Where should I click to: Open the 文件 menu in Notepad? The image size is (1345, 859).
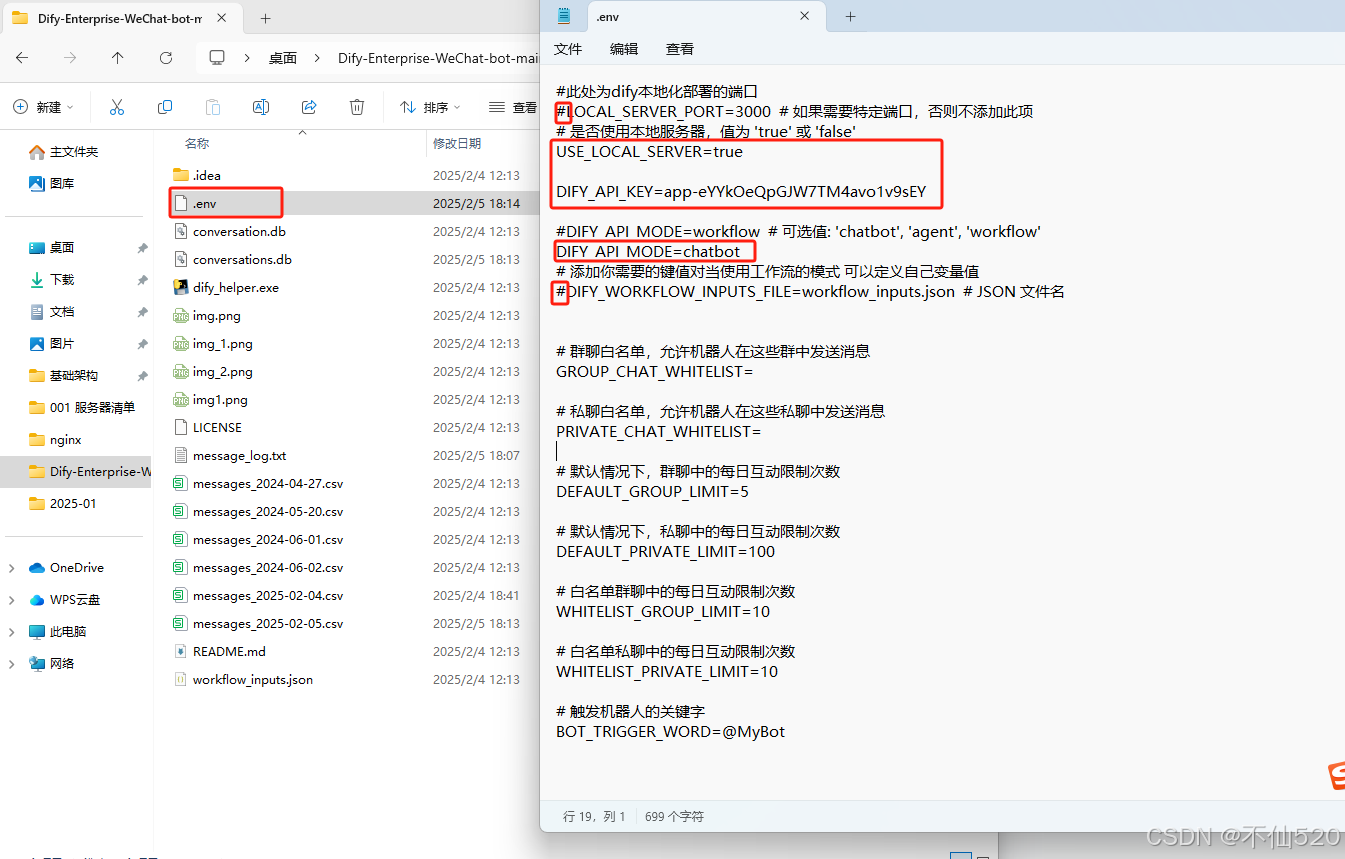tap(568, 48)
